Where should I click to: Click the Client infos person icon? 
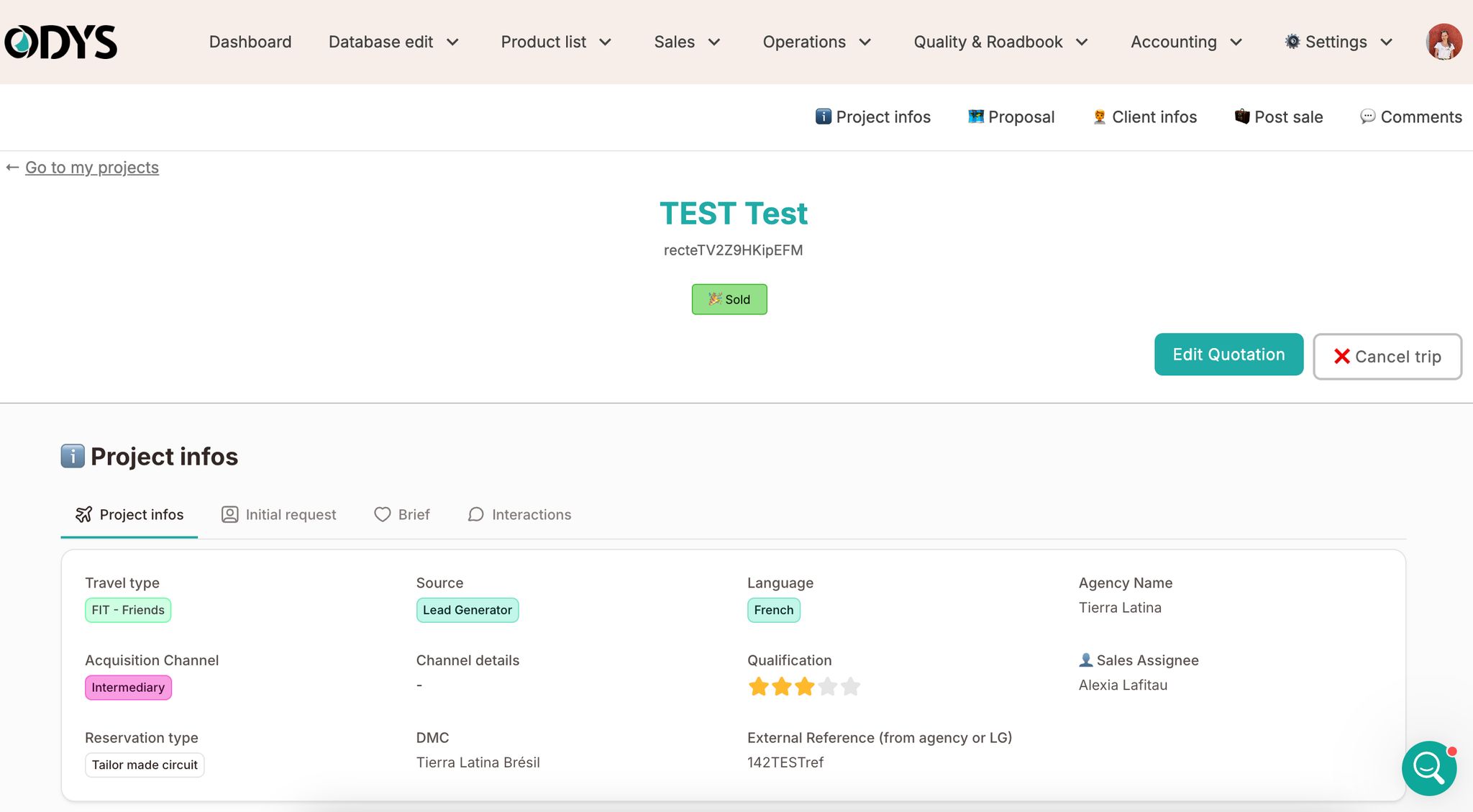1099,117
